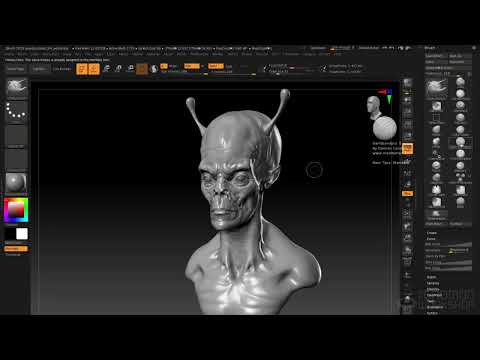Click the Actual size icon on right shelf
This screenshot has width=480, height=360.
(407, 124)
